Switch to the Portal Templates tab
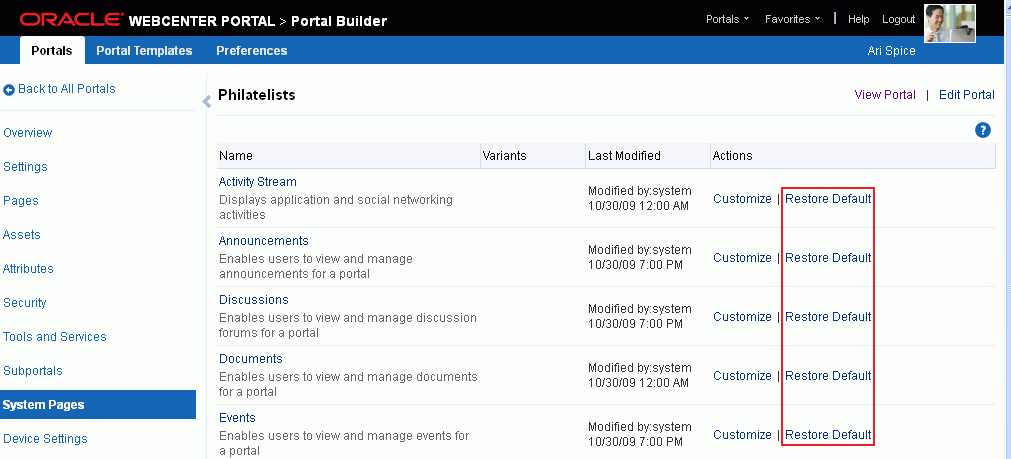The height and width of the screenshot is (459, 1011). [x=144, y=50]
